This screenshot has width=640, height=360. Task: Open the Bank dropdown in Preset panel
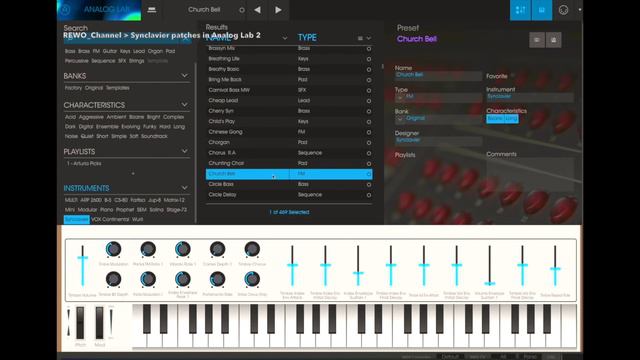click(x=400, y=119)
